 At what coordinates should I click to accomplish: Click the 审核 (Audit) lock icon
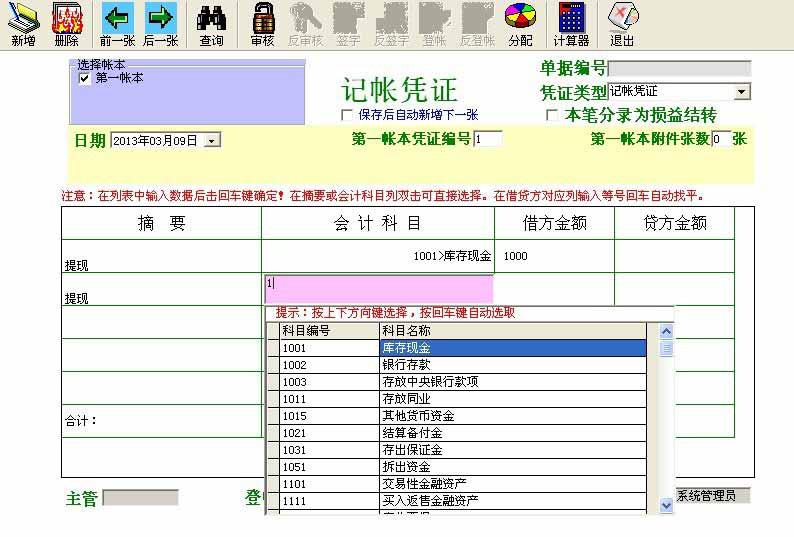click(x=263, y=24)
